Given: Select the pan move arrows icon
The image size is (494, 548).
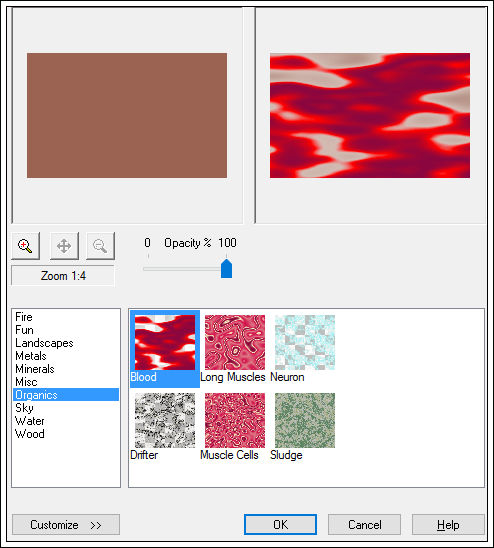Looking at the screenshot, I should click(64, 246).
